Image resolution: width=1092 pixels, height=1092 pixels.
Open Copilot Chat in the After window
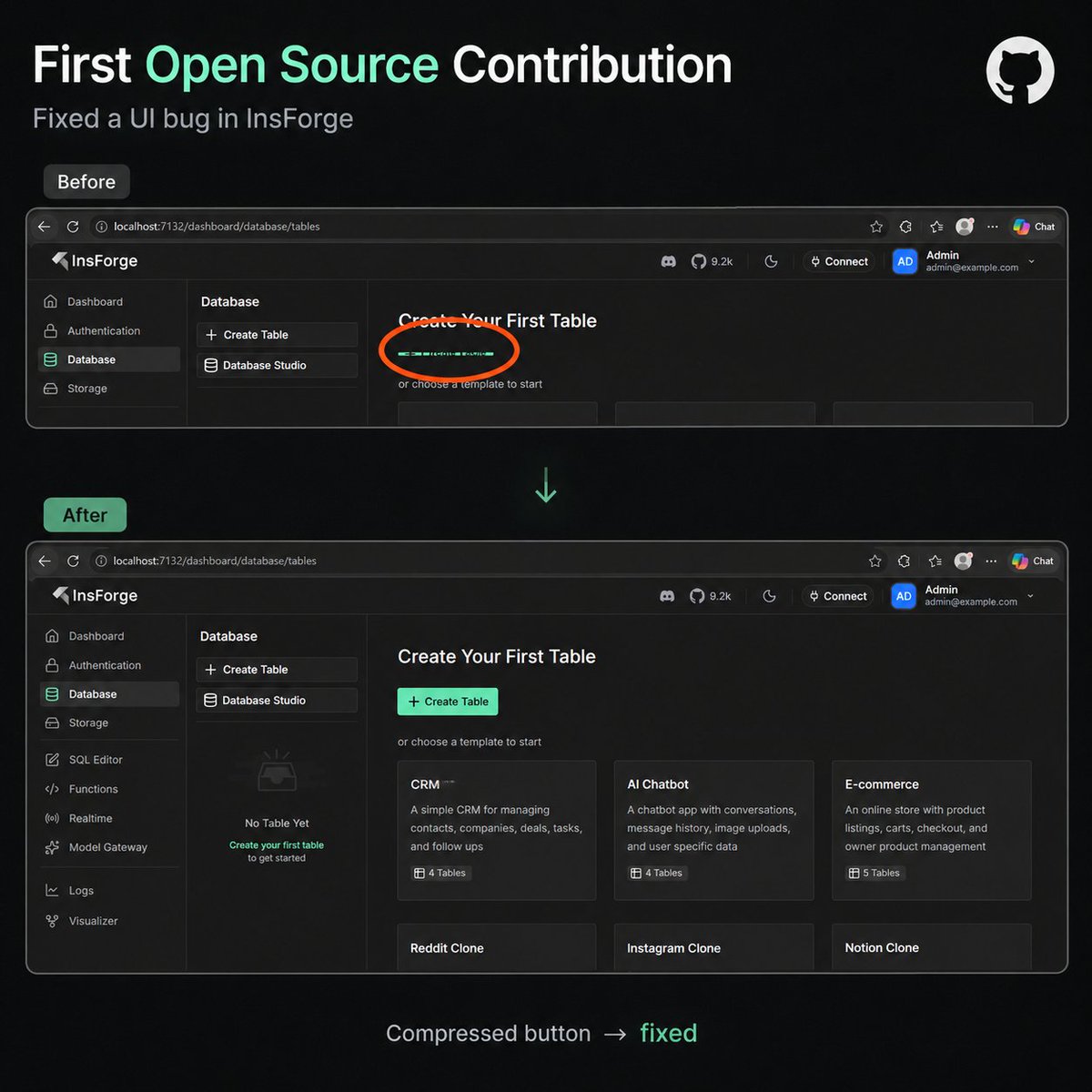coord(1033,561)
